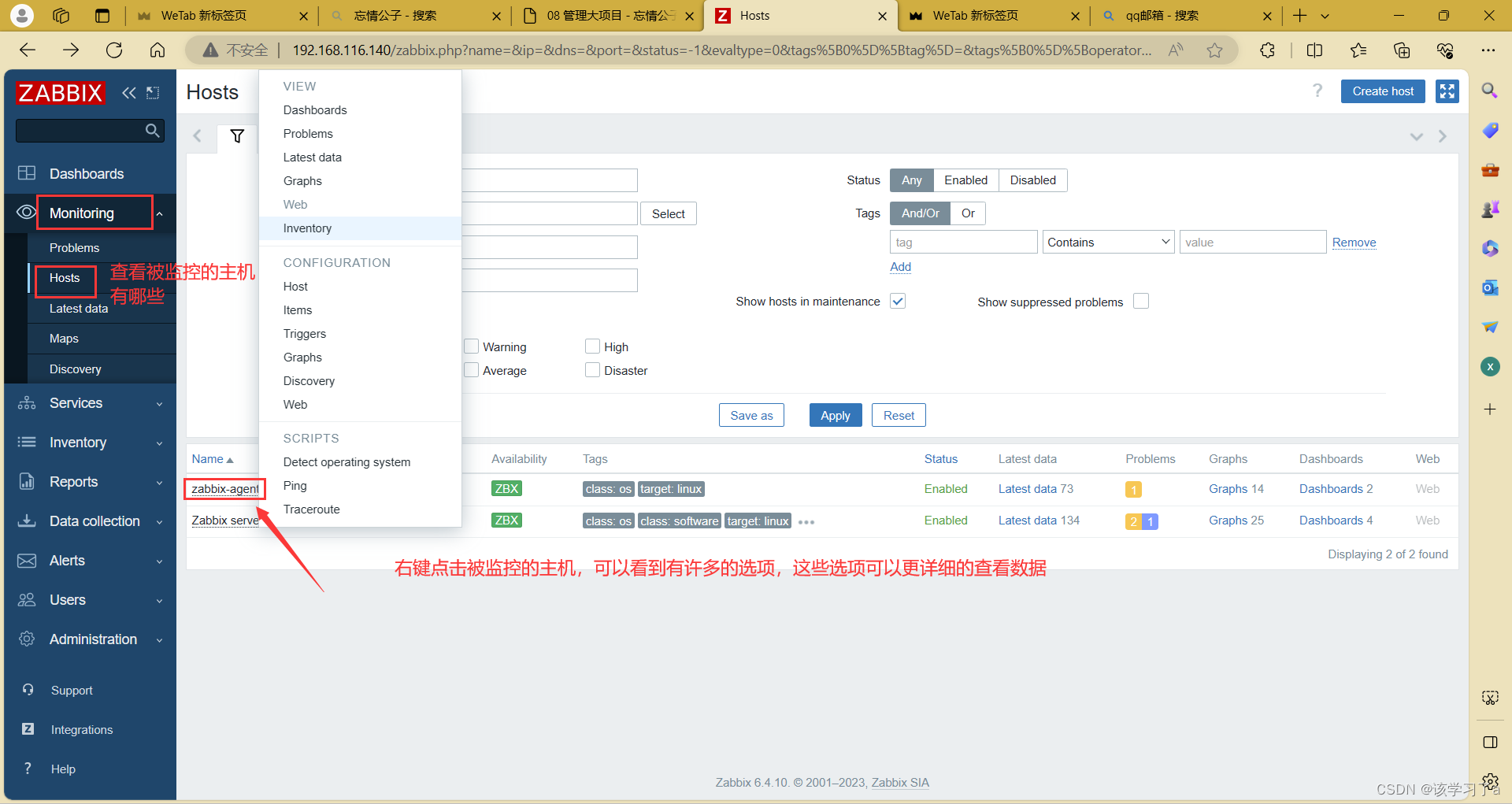This screenshot has width=1512, height=804.
Task: Show more tags ellipsis for Zabbix server
Action: (x=806, y=522)
